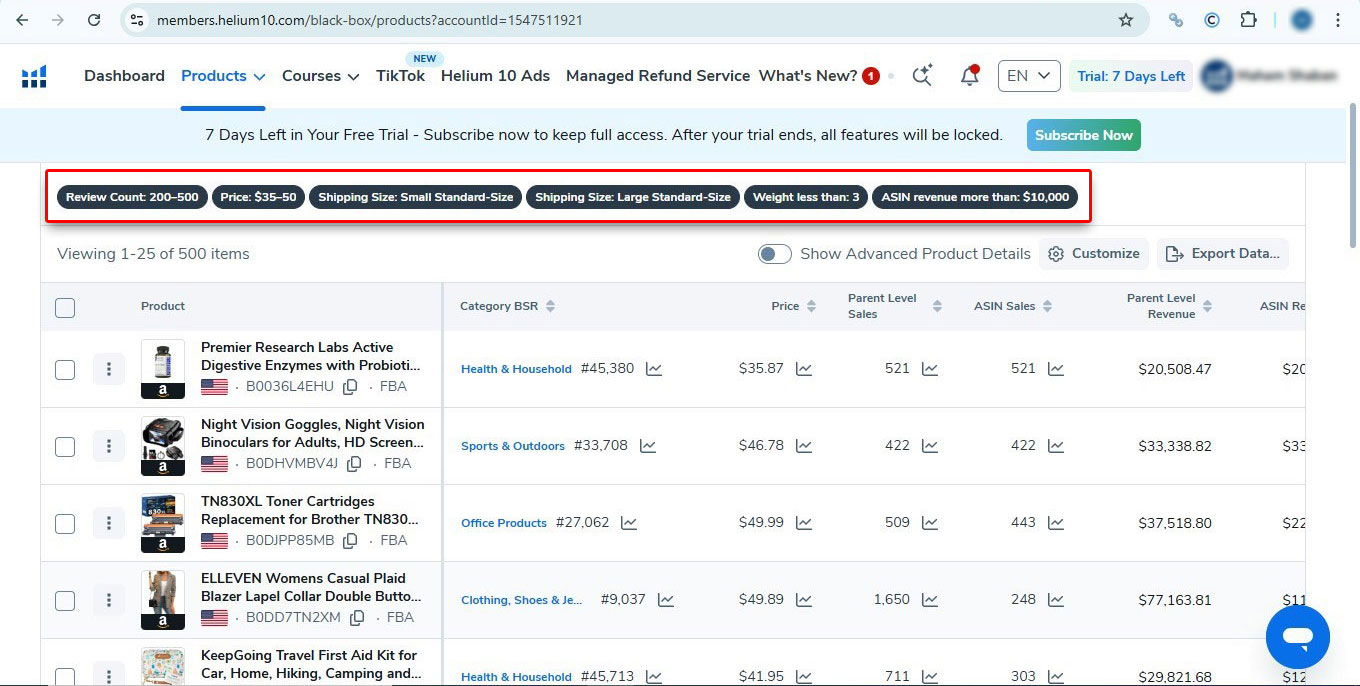Check the select-all products checkbox
Image resolution: width=1360 pixels, height=686 pixels.
point(65,307)
